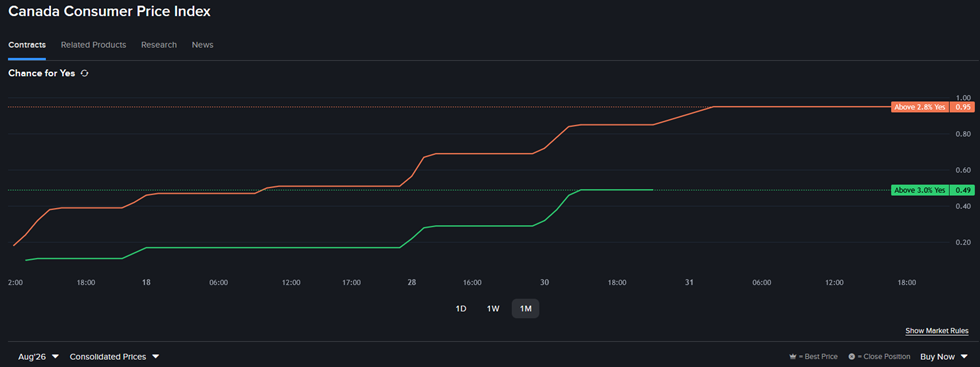Click the 16:00 time axis label
The height and width of the screenshot is (367, 980).
tap(472, 283)
